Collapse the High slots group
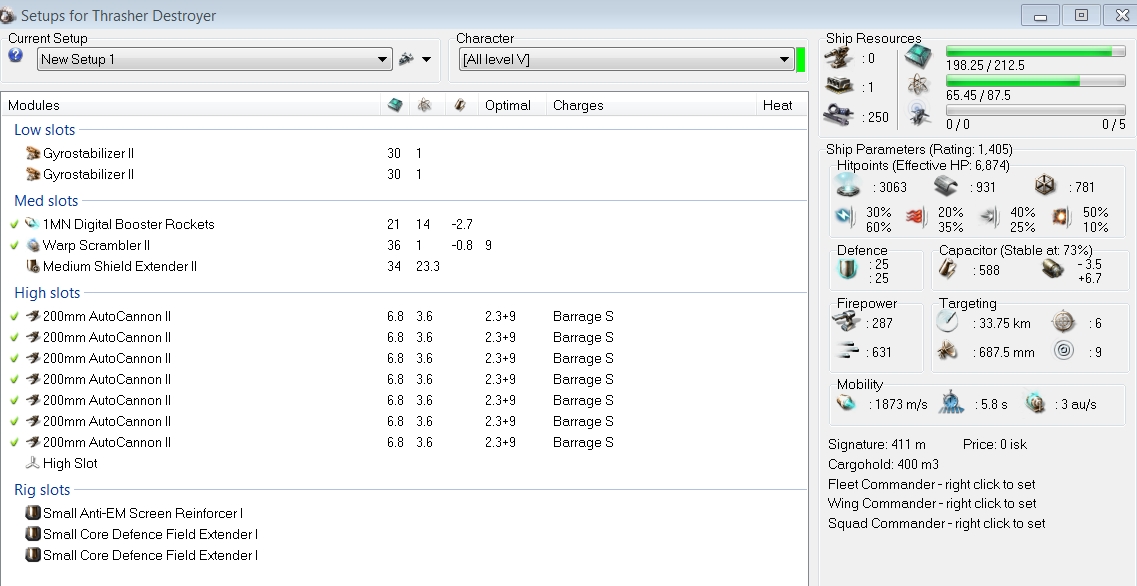Image resolution: width=1137 pixels, height=586 pixels. click(x=47, y=292)
